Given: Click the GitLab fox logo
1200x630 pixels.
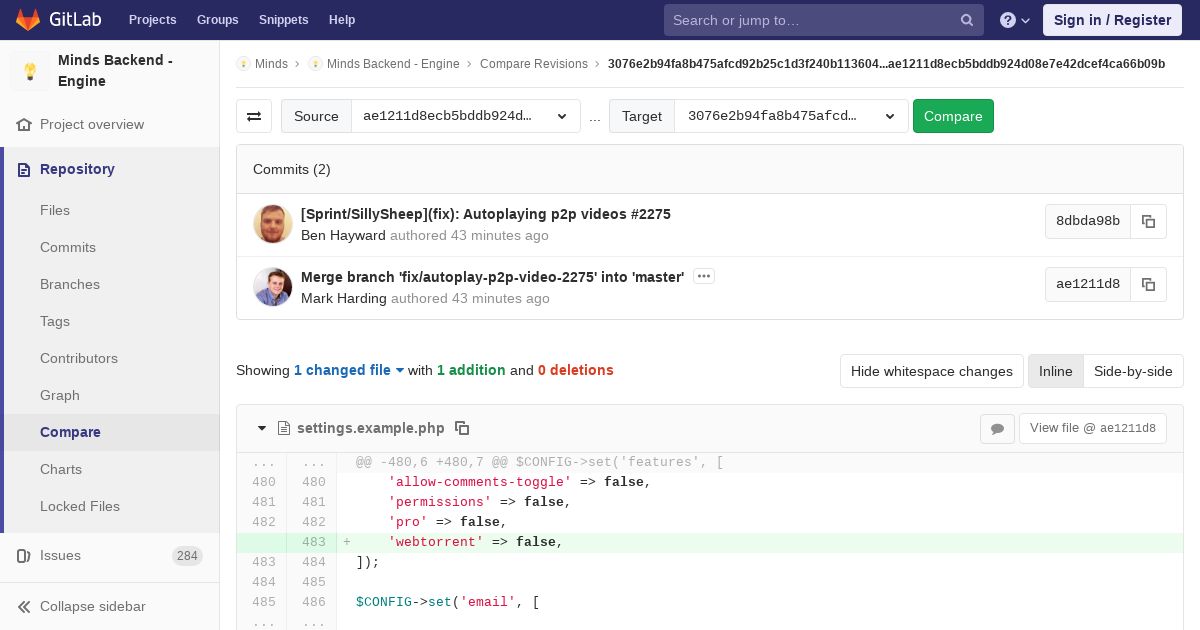Looking at the screenshot, I should (x=28, y=19).
